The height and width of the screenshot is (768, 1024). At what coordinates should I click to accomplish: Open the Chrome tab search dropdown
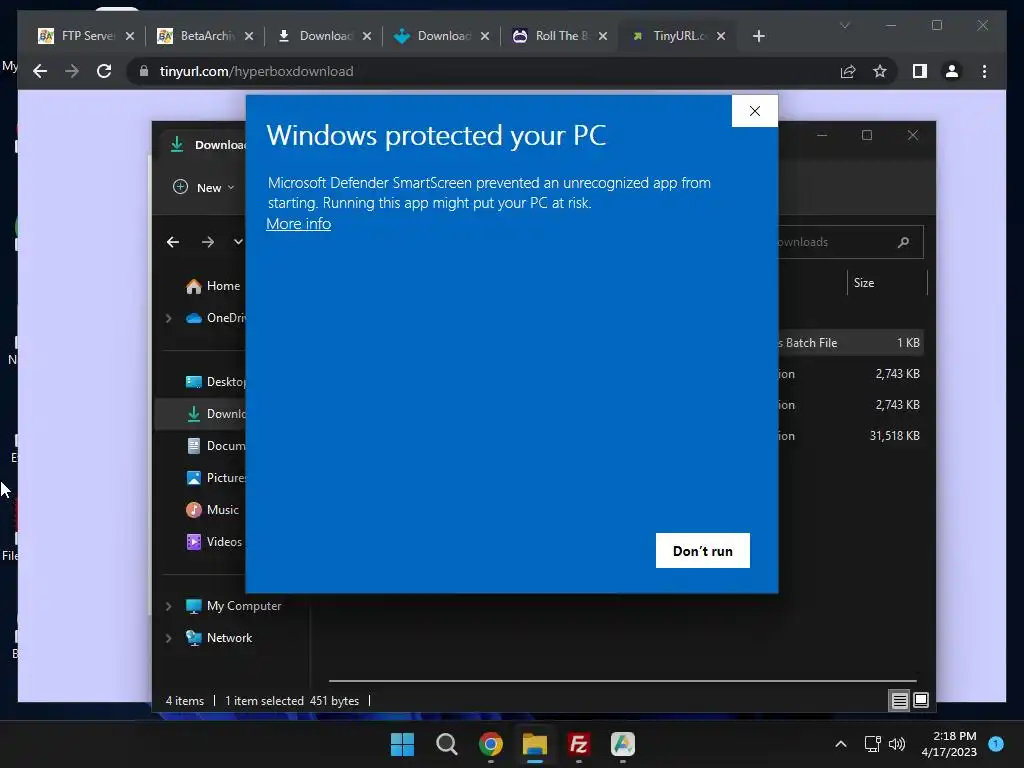click(844, 25)
